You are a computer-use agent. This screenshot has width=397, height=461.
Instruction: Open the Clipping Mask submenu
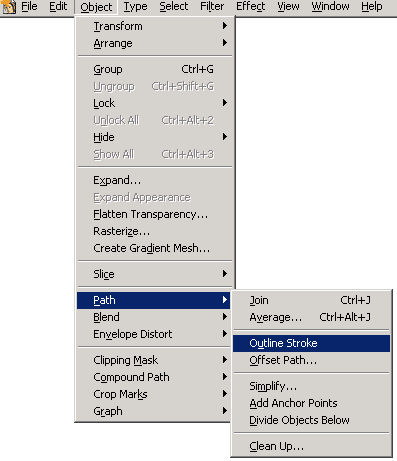pyautogui.click(x=154, y=360)
